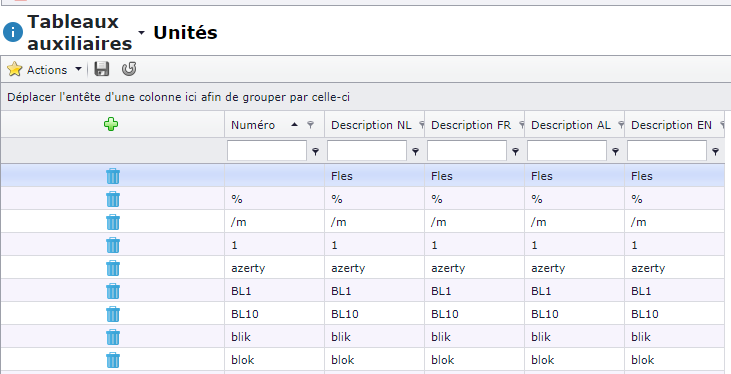Click the Description NL filter text field
This screenshot has width=731, height=374.
click(367, 151)
